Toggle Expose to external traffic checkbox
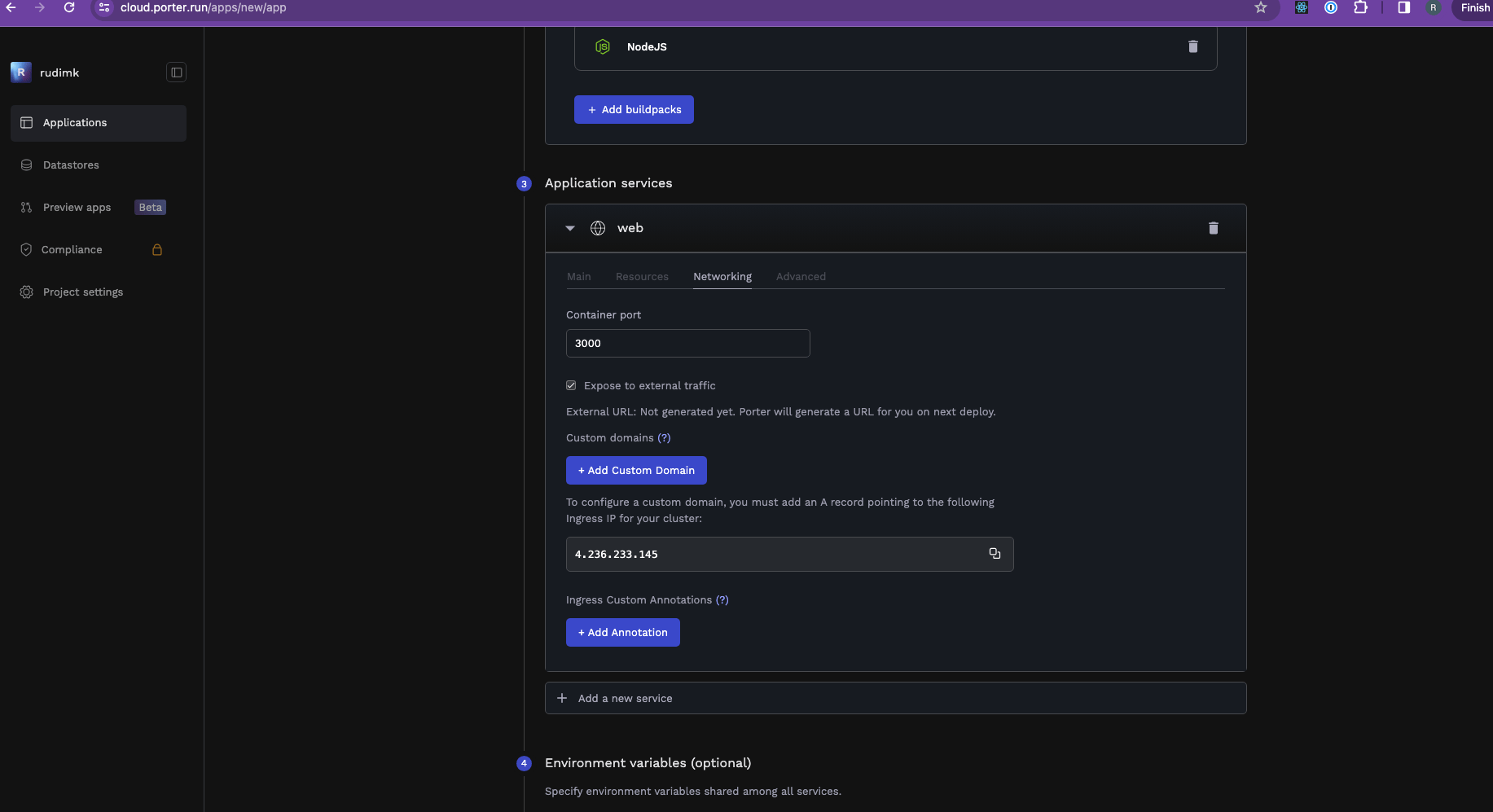 click(x=571, y=386)
